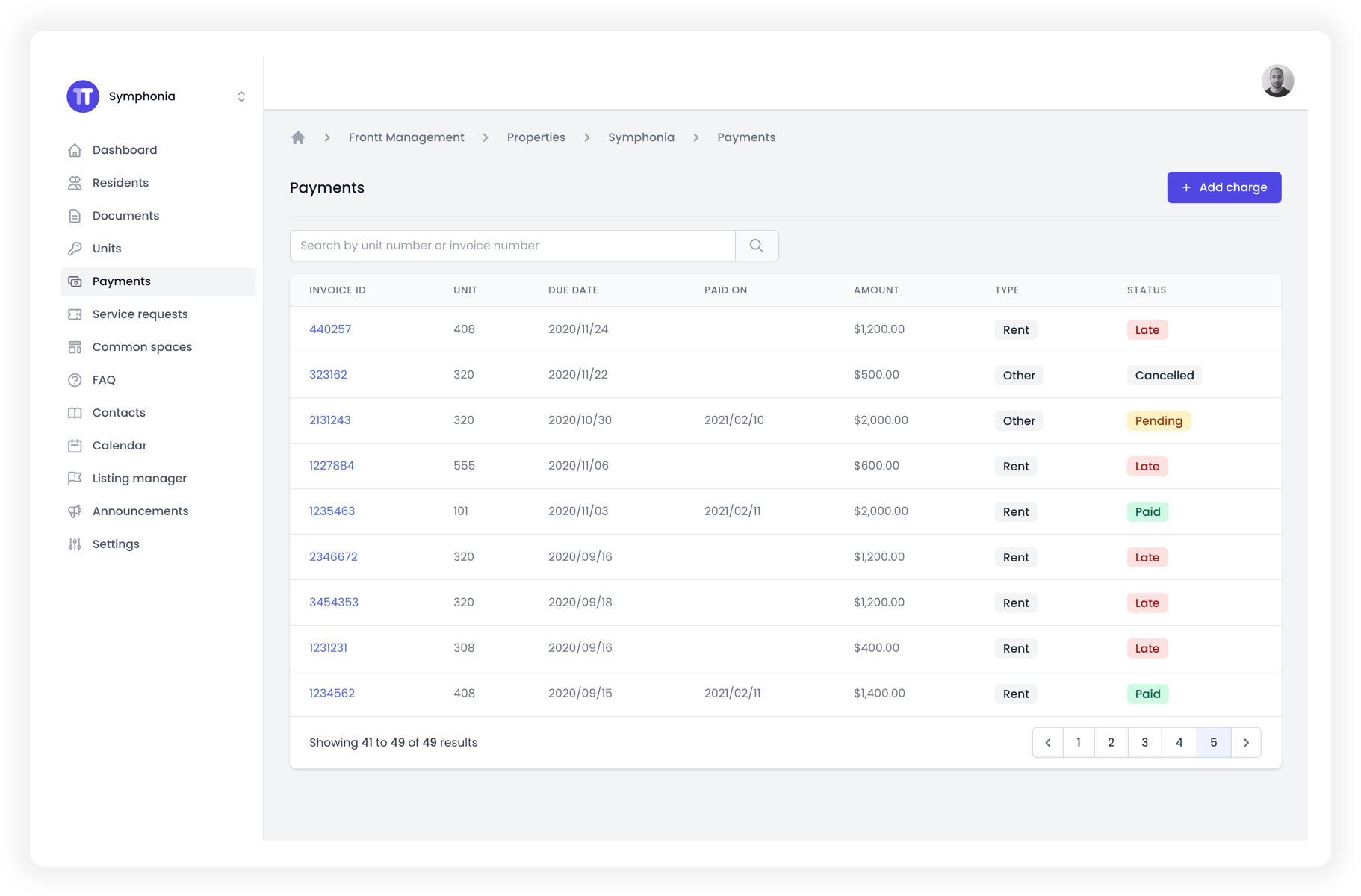Expand the Symphonia property switcher
1361x896 pixels.
[x=241, y=96]
